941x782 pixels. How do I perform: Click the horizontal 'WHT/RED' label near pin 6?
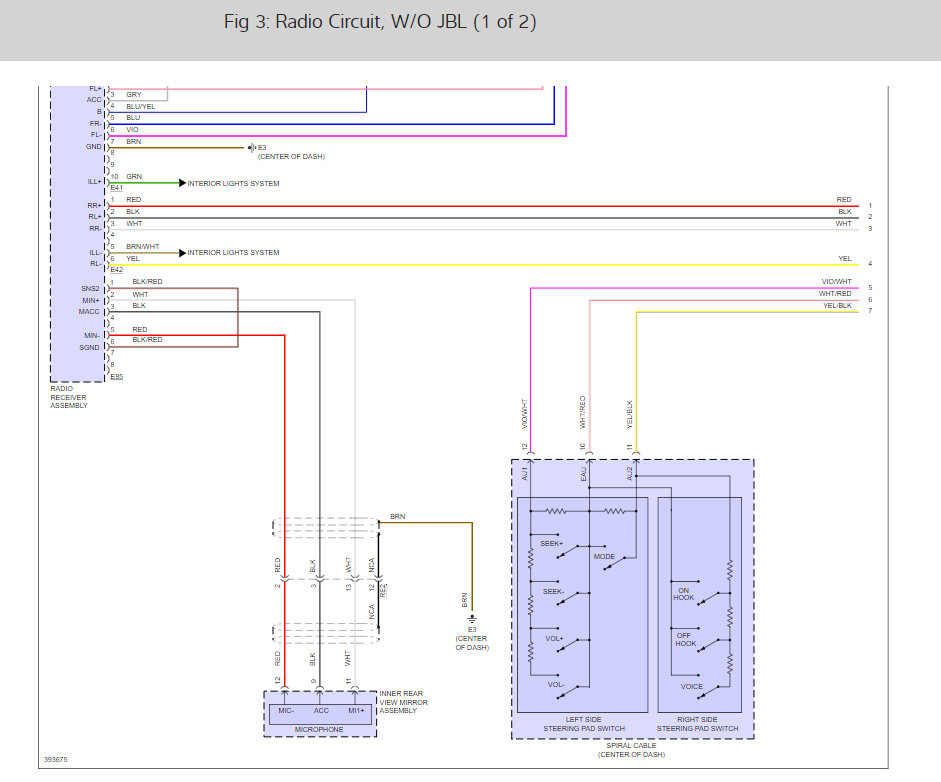[x=835, y=293]
